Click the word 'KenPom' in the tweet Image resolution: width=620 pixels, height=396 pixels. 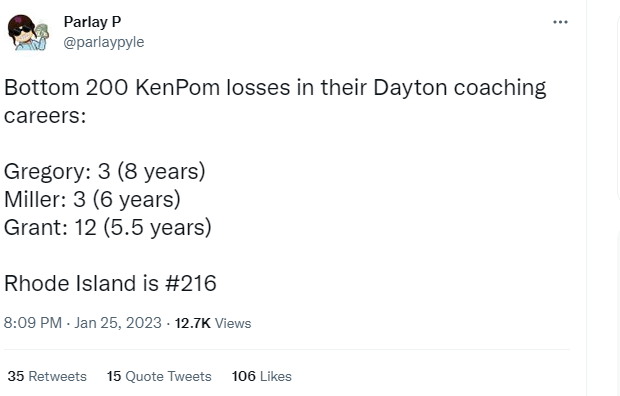tap(177, 87)
